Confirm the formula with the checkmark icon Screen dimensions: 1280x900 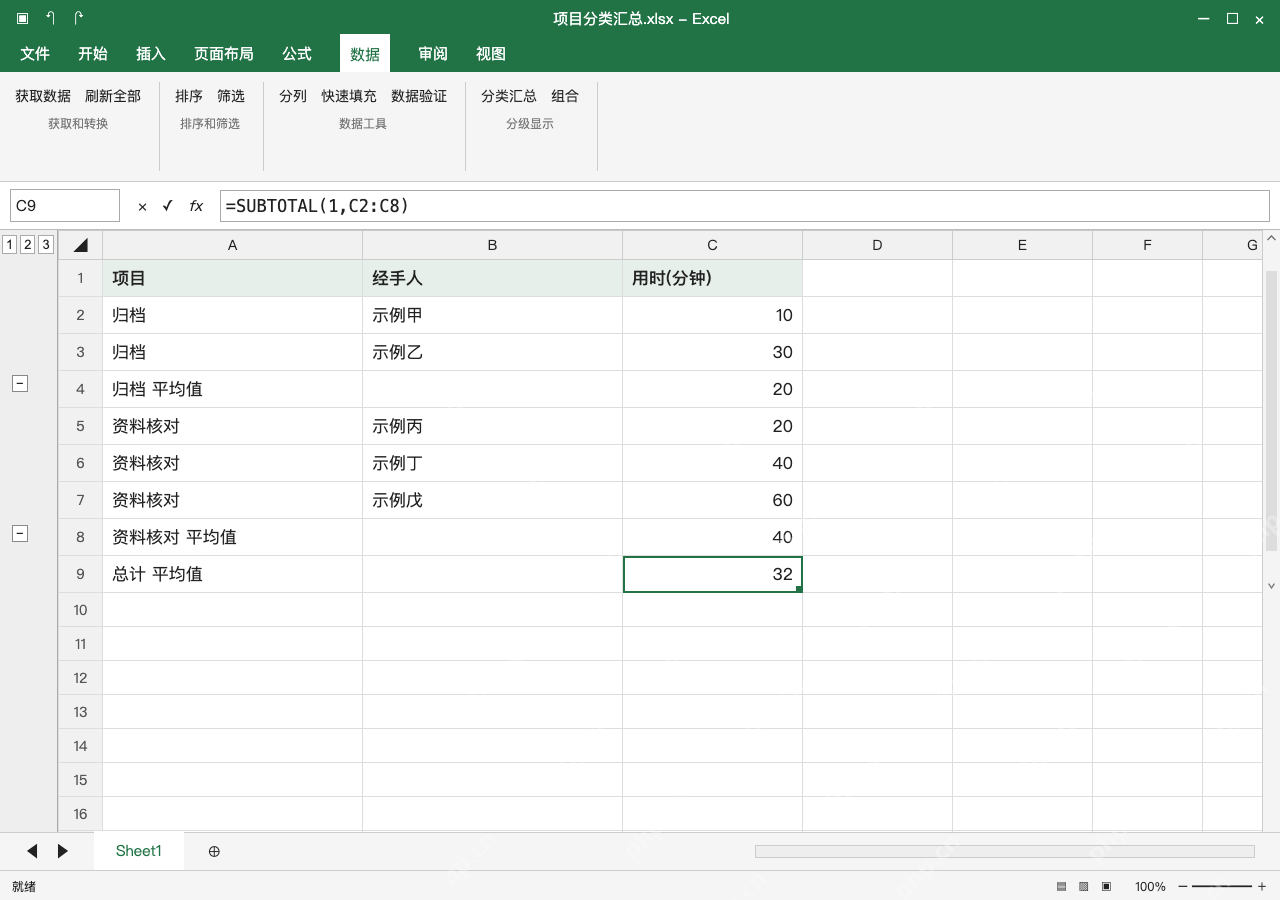click(168, 206)
